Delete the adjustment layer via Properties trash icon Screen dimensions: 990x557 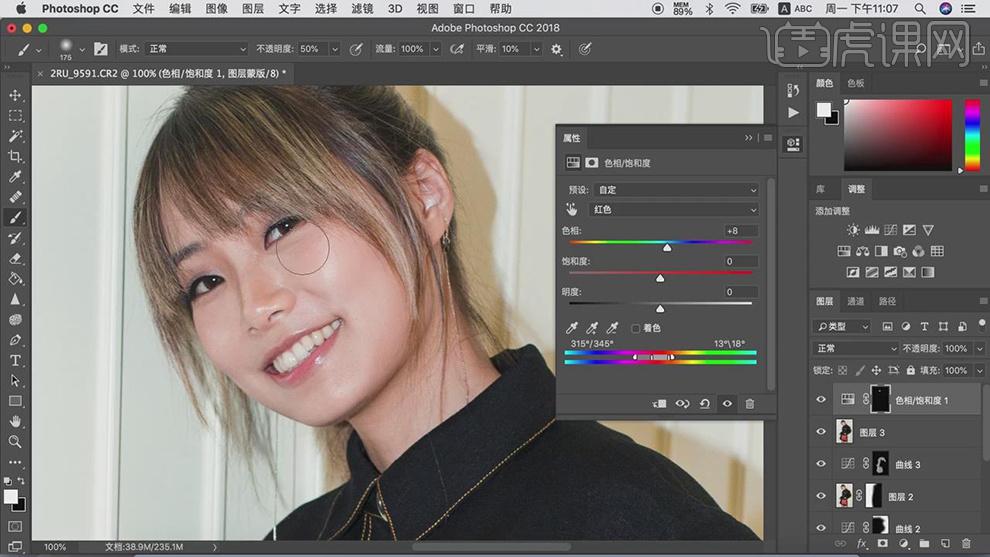coord(750,404)
